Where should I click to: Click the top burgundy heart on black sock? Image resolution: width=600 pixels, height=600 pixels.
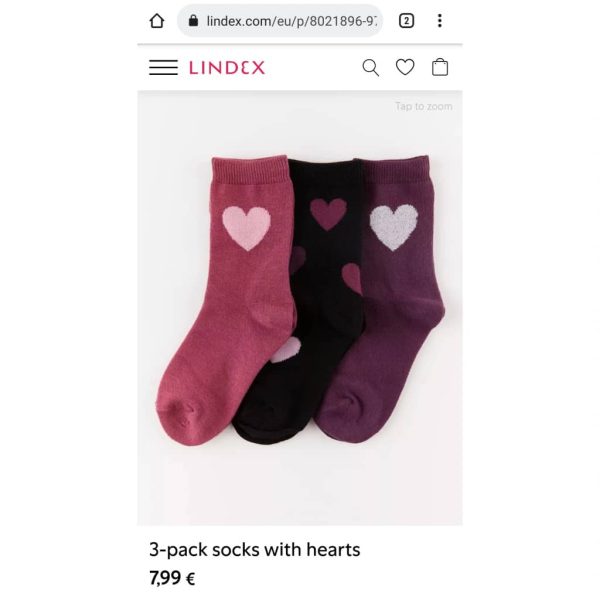coord(328,214)
